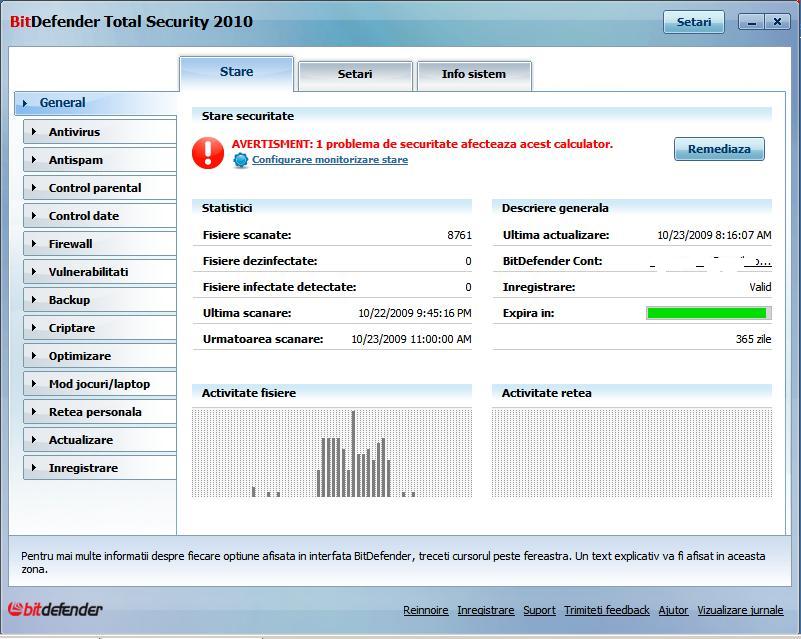
Task: Close the BitDefender window
Action: click(778, 21)
